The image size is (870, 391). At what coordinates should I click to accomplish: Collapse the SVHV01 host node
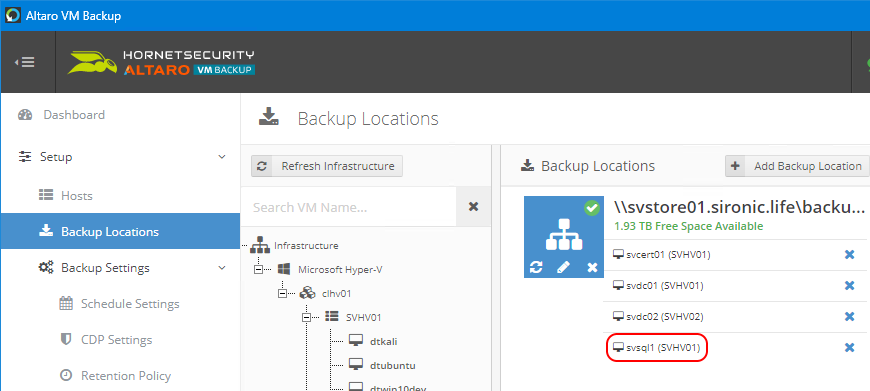(307, 317)
